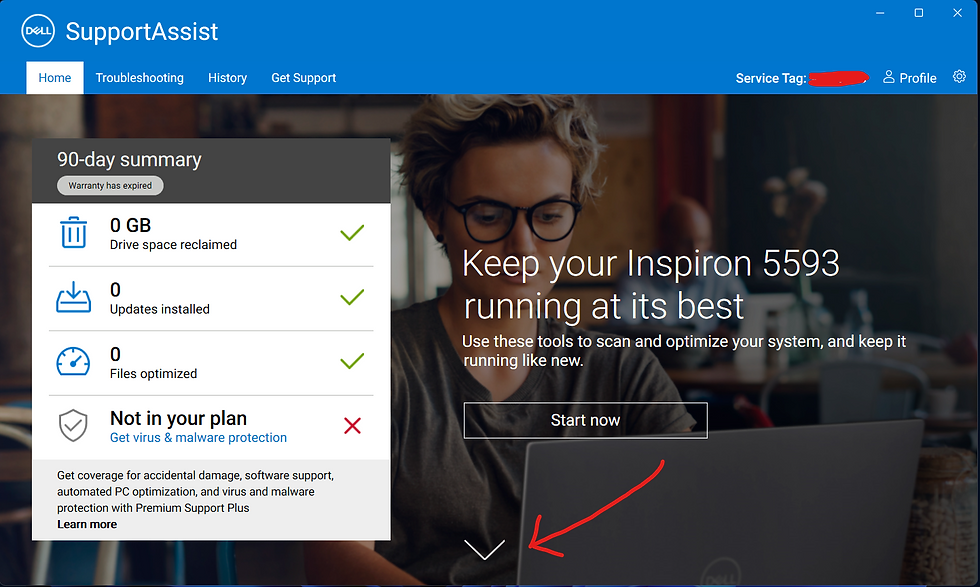The image size is (980, 587).
Task: Open the settings gear icon
Action: coord(959,76)
